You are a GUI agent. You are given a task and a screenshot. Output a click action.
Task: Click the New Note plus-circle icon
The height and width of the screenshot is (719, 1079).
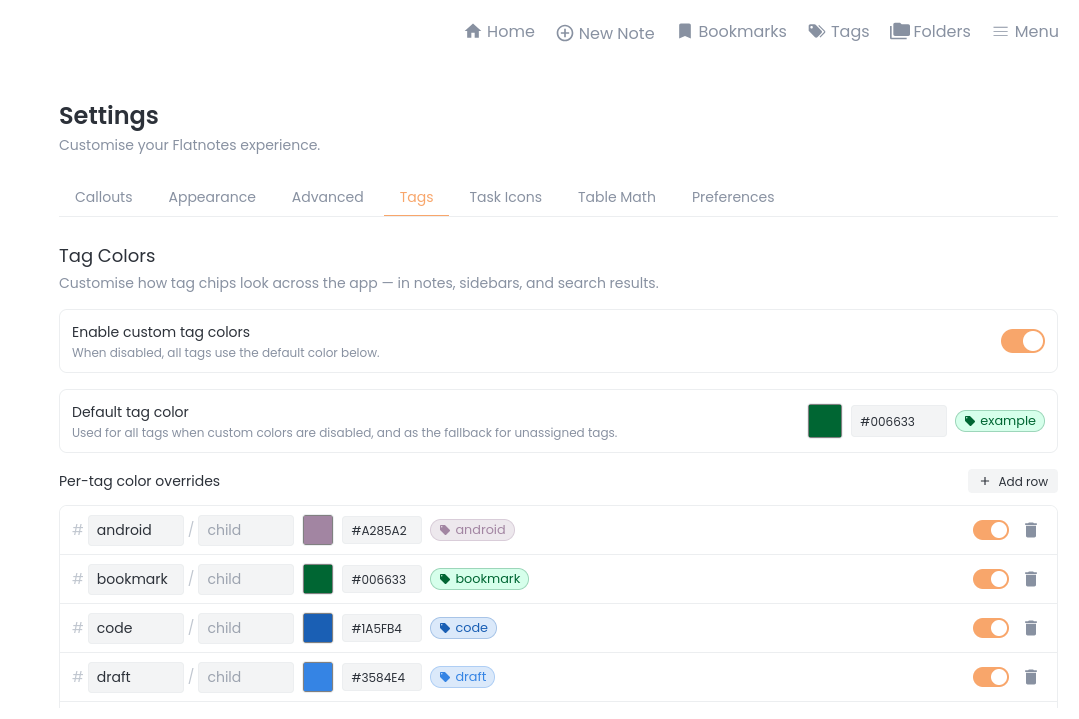pos(564,33)
